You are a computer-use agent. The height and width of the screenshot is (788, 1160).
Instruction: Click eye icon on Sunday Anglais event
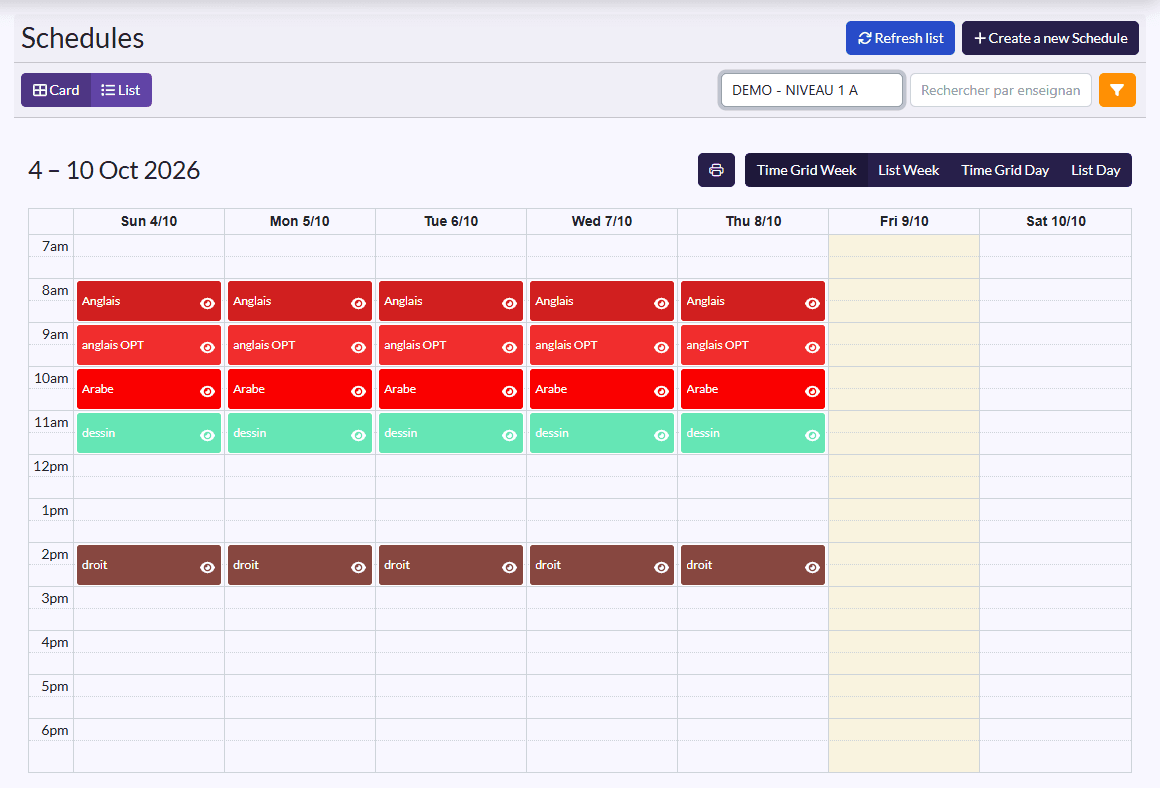207,303
